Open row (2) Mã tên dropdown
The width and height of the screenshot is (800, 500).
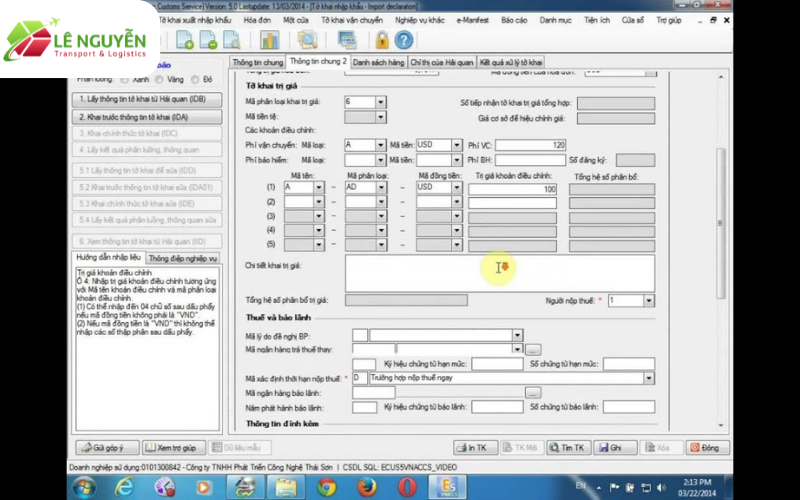point(318,202)
